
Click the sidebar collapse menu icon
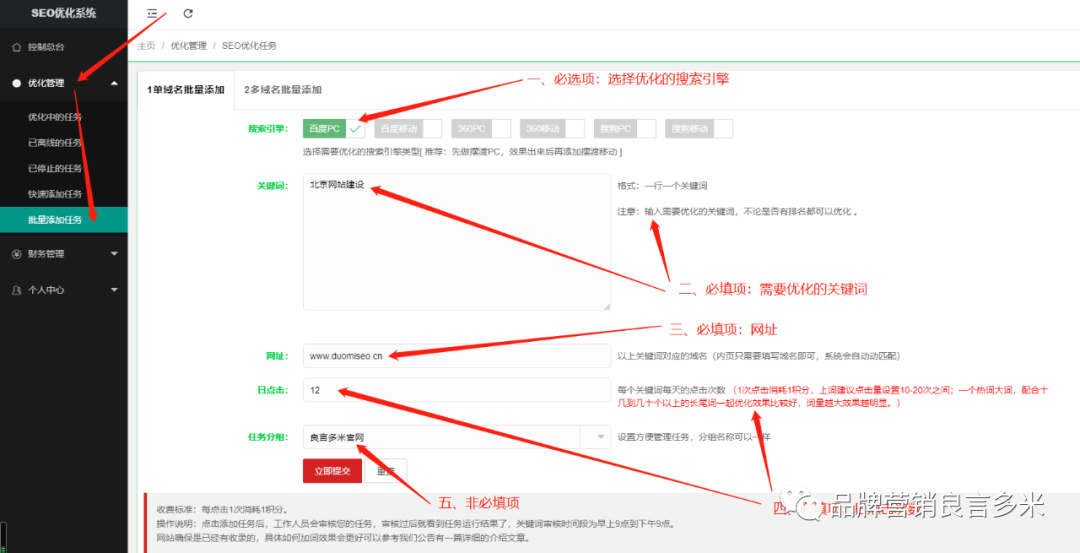(x=152, y=14)
